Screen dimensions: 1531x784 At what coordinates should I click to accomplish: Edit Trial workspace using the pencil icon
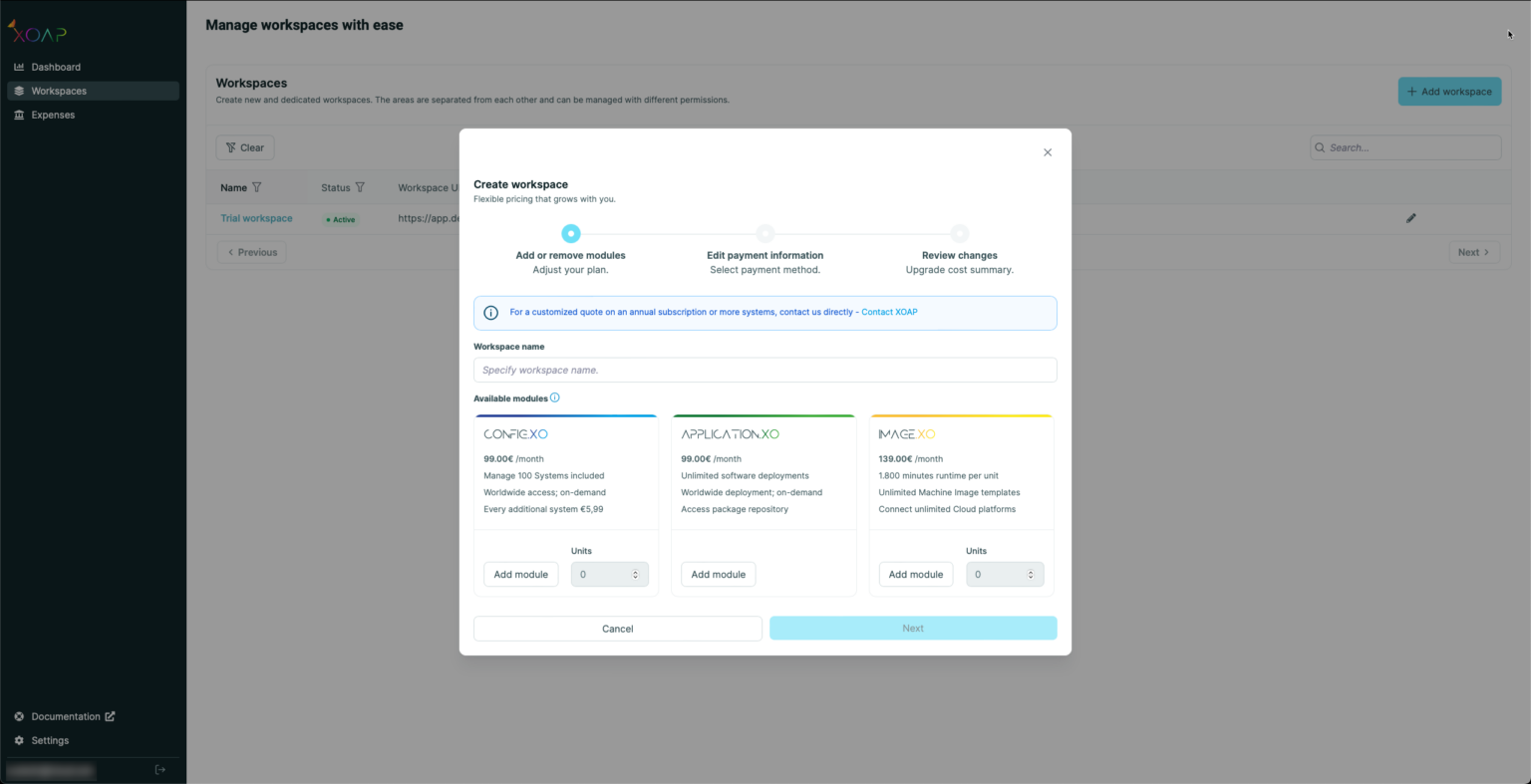1410,217
